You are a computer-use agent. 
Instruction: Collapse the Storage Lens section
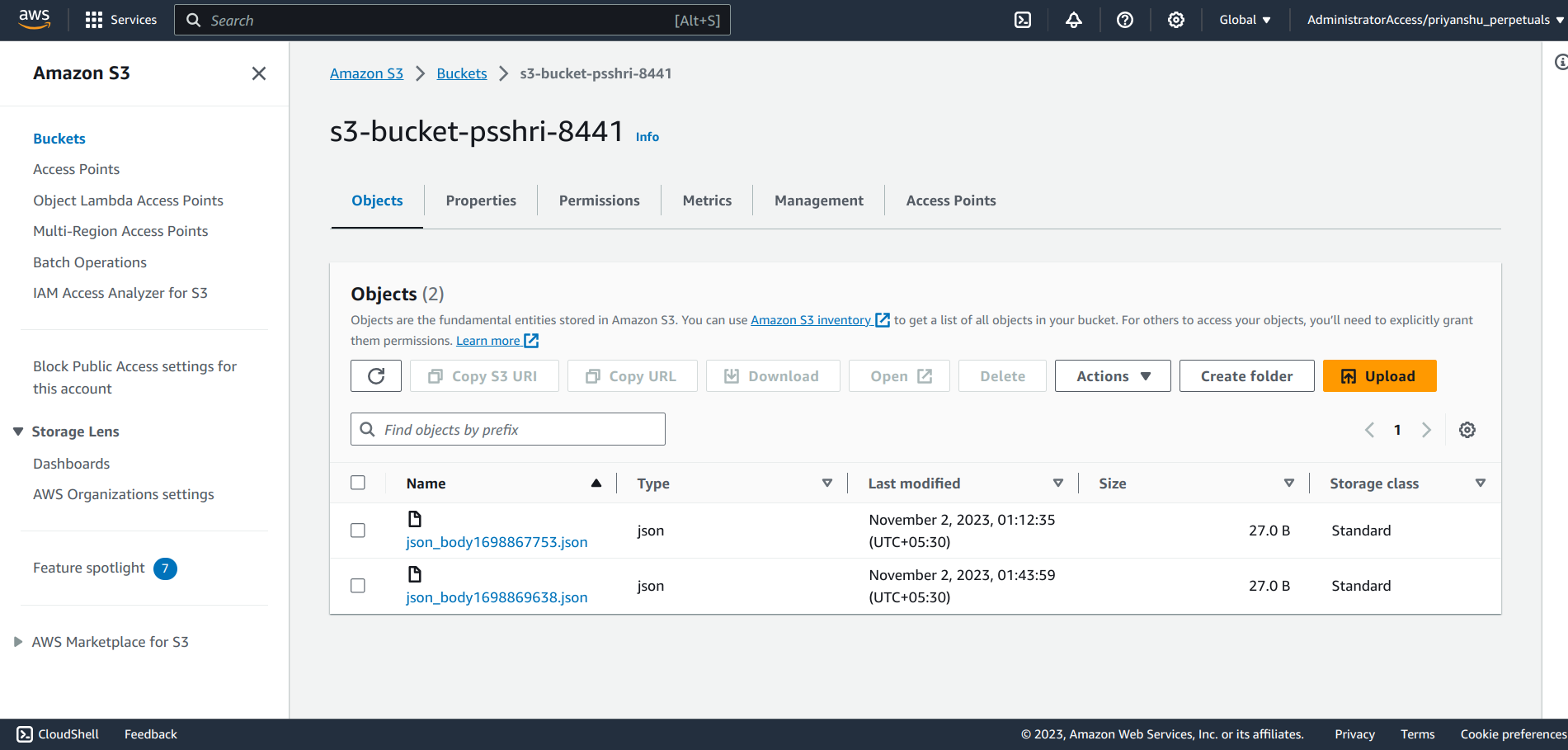pos(18,432)
